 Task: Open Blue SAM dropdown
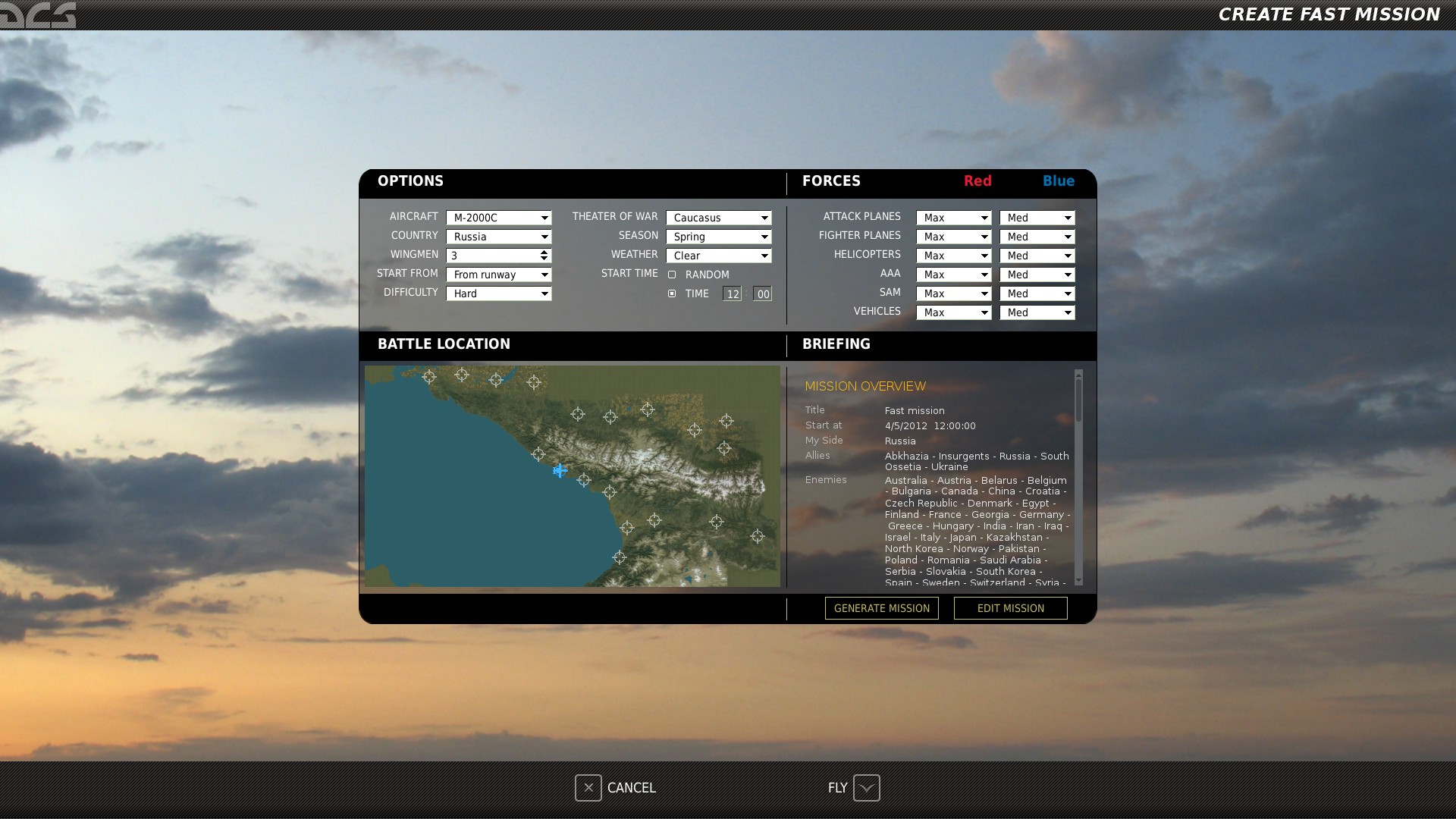(1037, 293)
